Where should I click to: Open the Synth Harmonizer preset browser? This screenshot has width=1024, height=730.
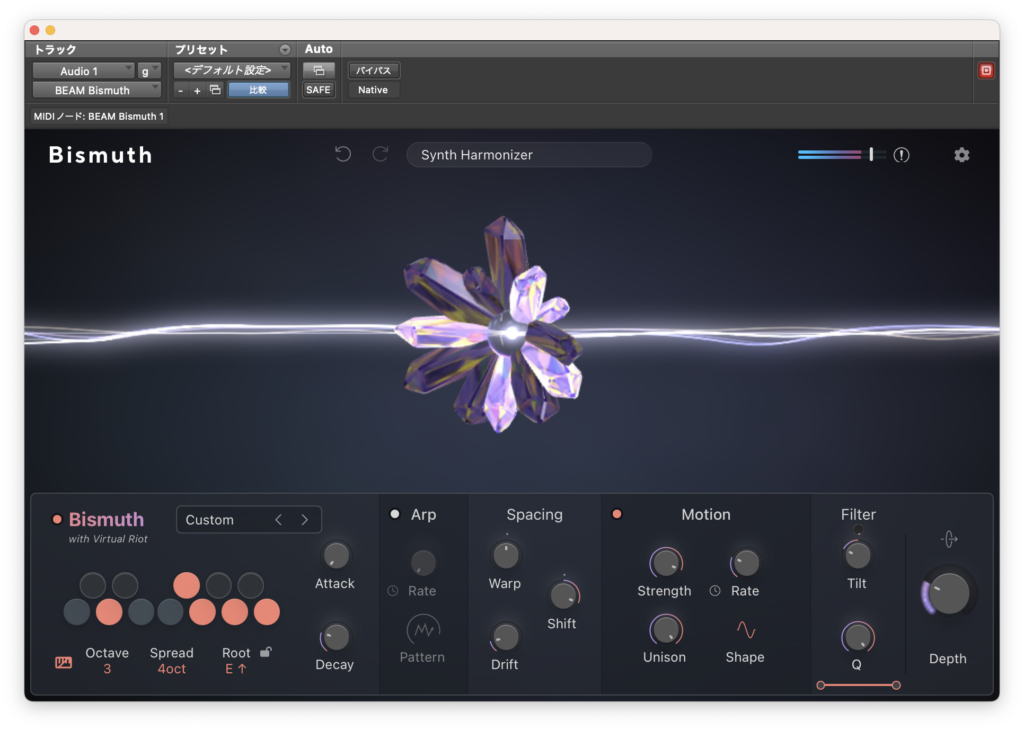coord(529,155)
